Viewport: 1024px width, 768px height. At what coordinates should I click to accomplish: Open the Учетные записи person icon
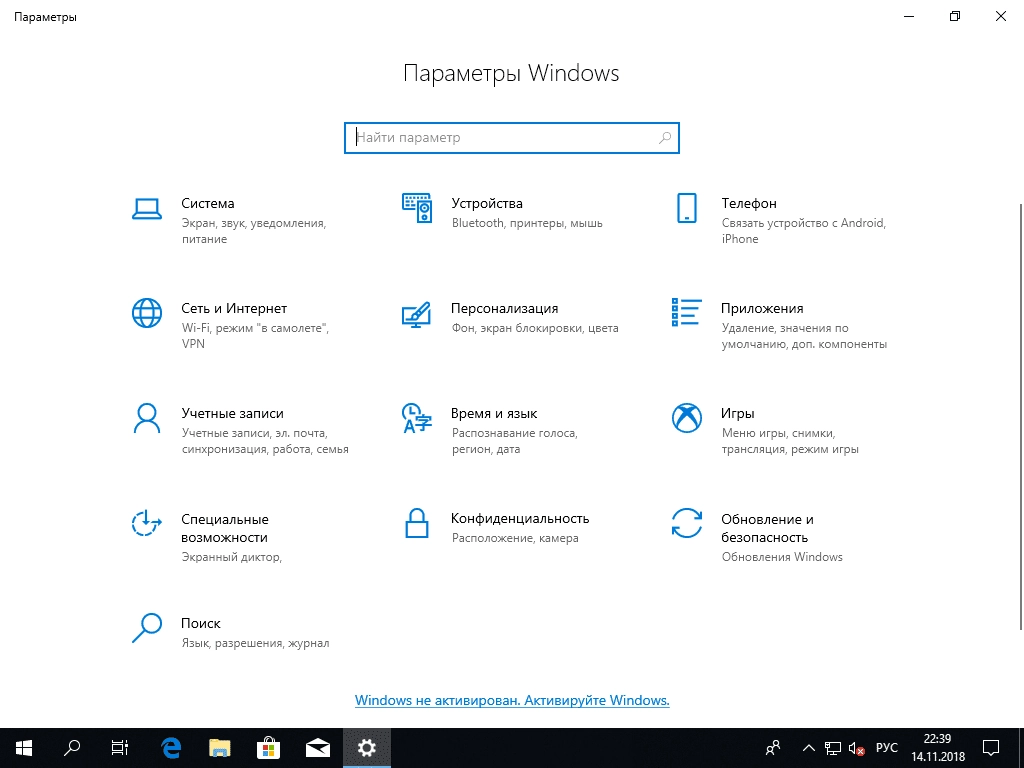(147, 418)
